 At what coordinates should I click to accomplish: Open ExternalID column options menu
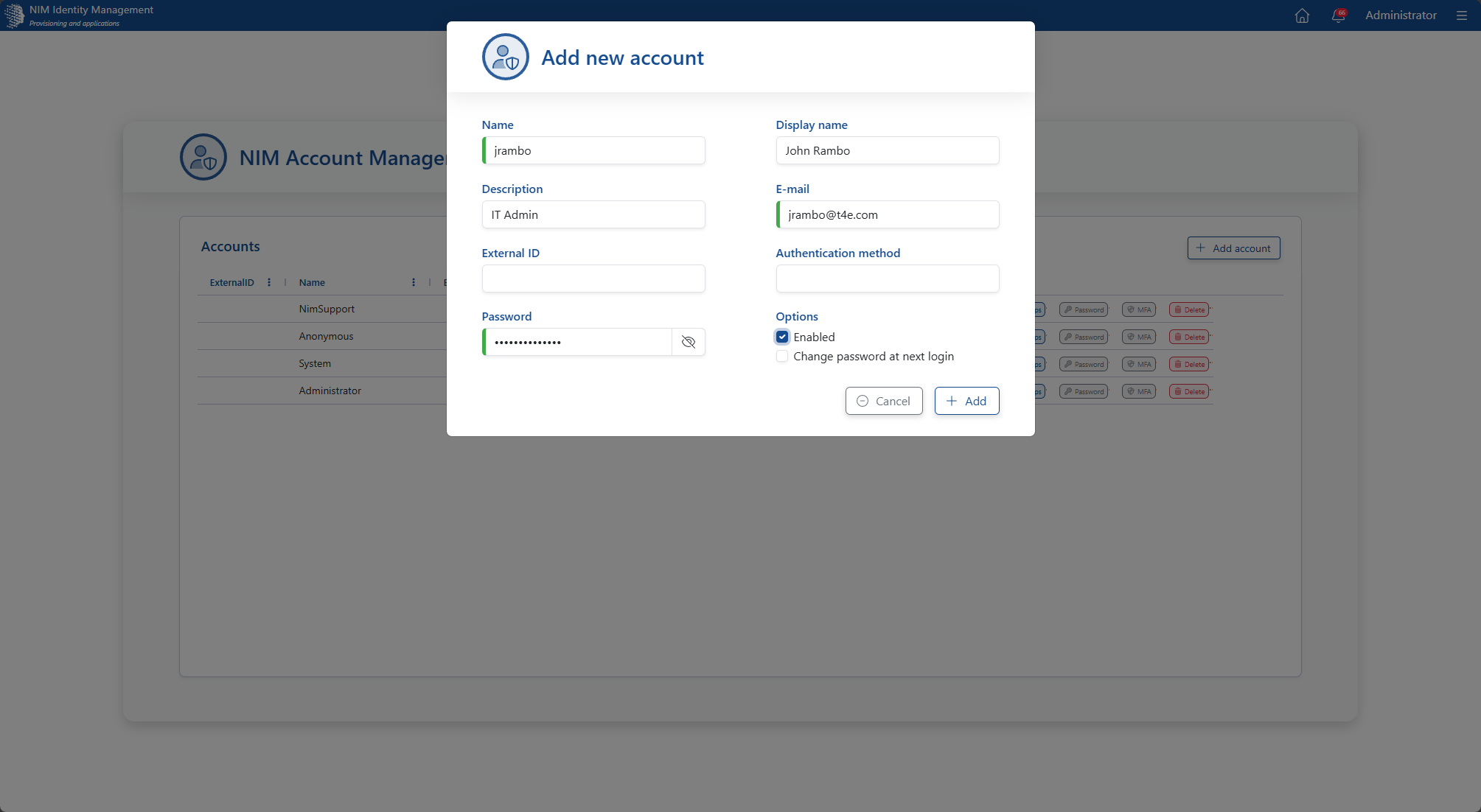click(x=269, y=282)
